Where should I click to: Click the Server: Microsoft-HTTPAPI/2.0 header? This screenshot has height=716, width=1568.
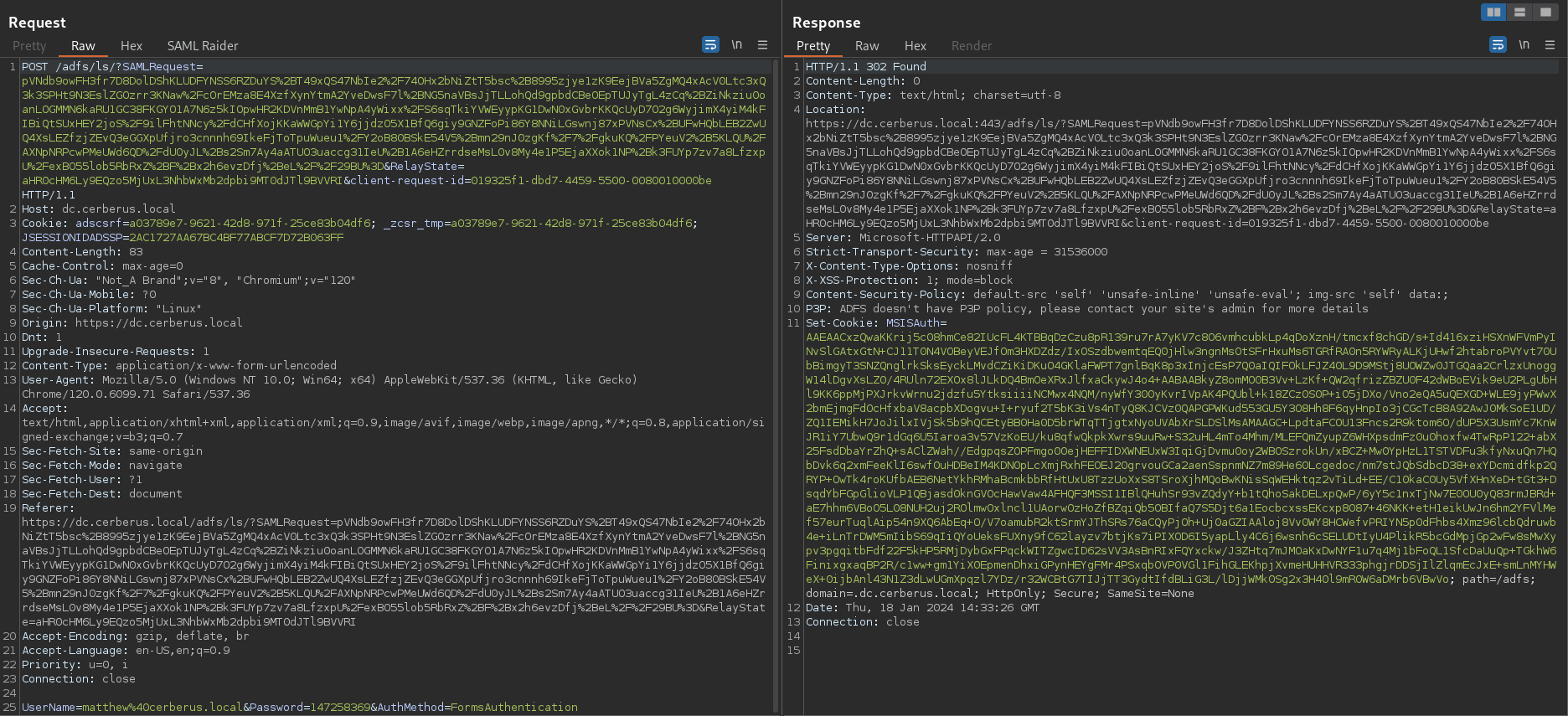[x=903, y=238]
